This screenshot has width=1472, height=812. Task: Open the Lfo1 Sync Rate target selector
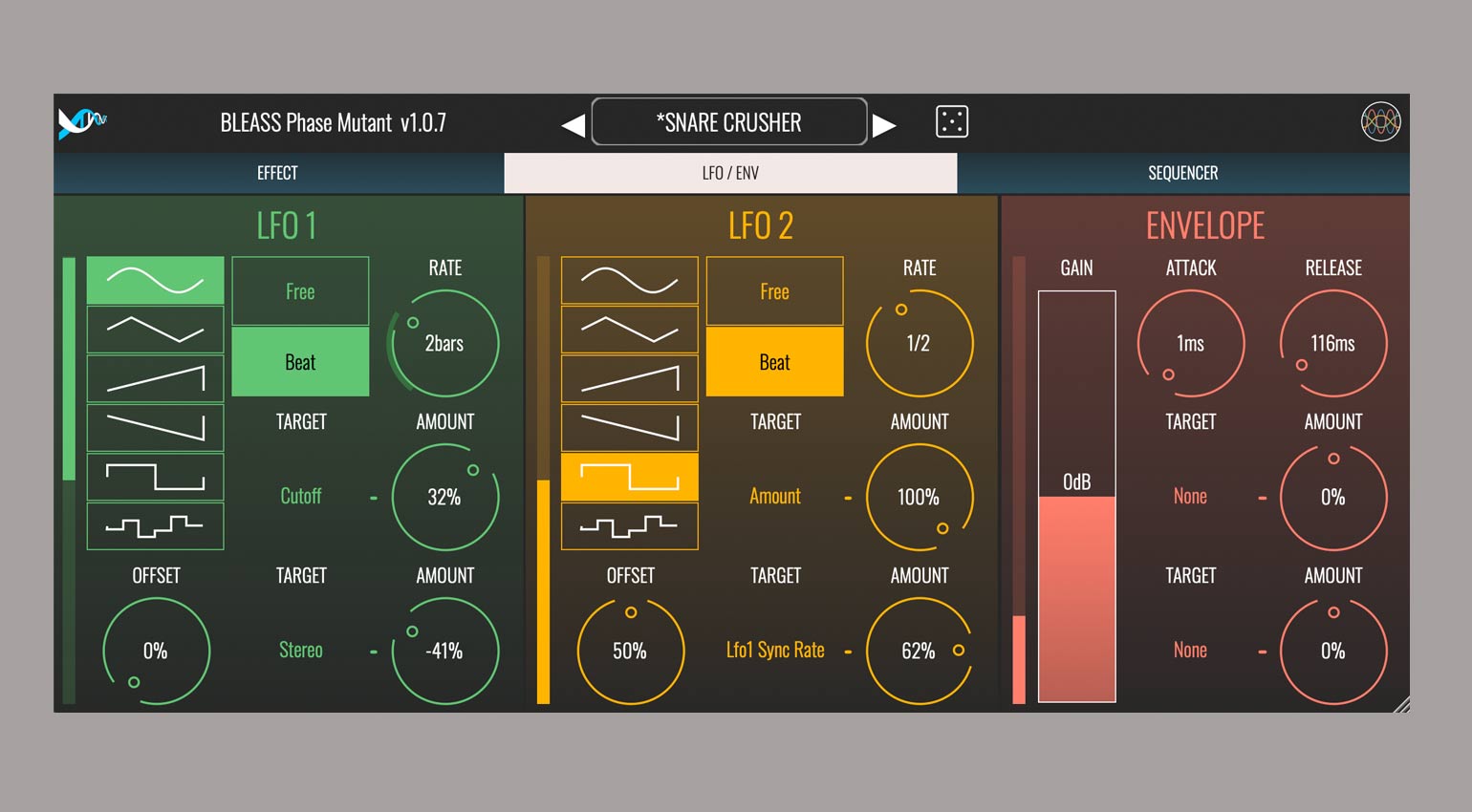pyautogui.click(x=775, y=651)
